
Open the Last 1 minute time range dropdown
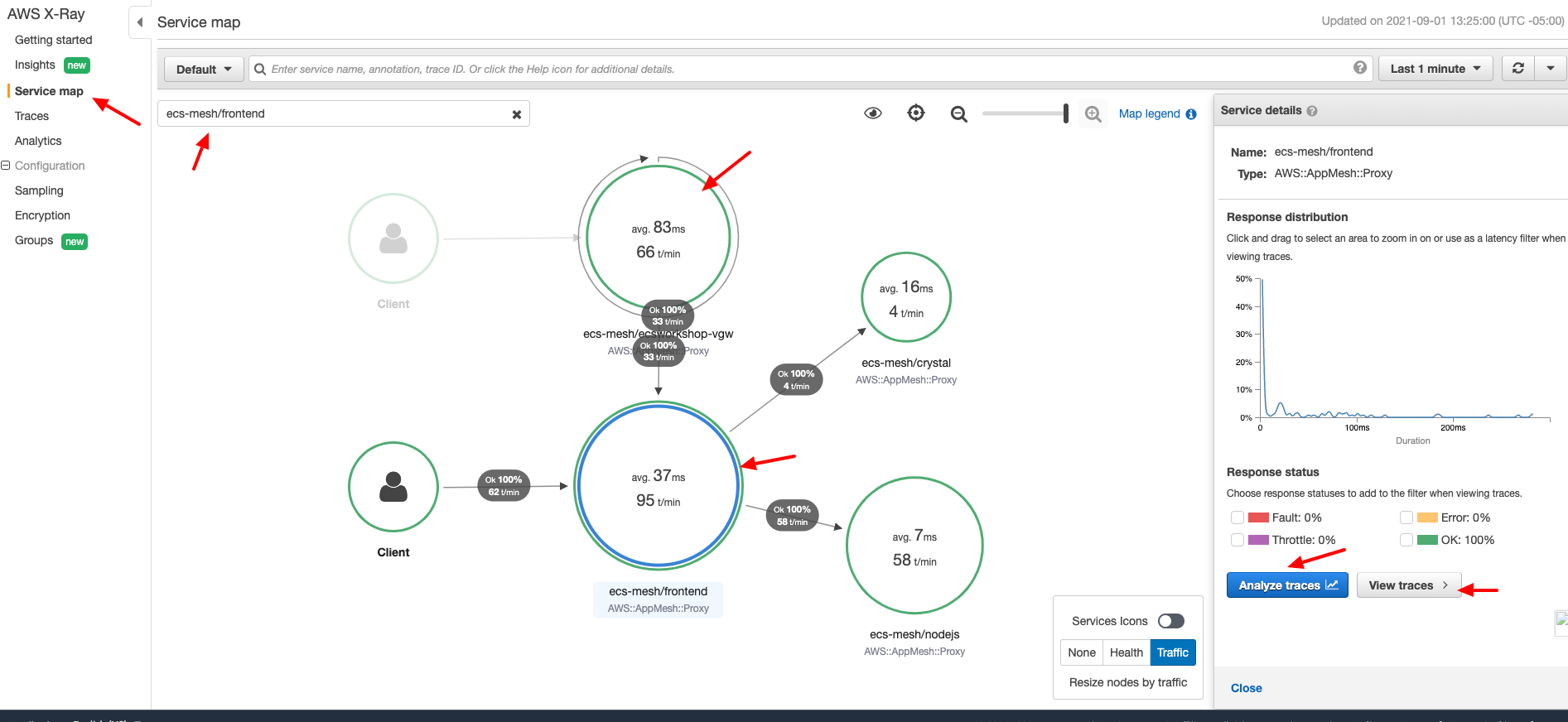(1435, 69)
